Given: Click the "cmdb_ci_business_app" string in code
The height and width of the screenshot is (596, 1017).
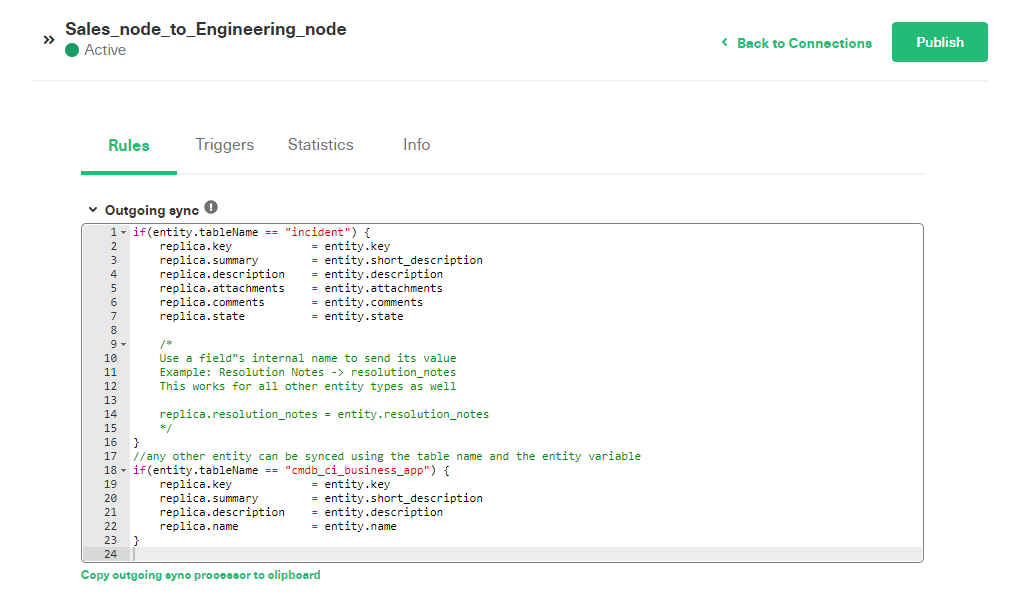Looking at the screenshot, I should tap(360, 470).
